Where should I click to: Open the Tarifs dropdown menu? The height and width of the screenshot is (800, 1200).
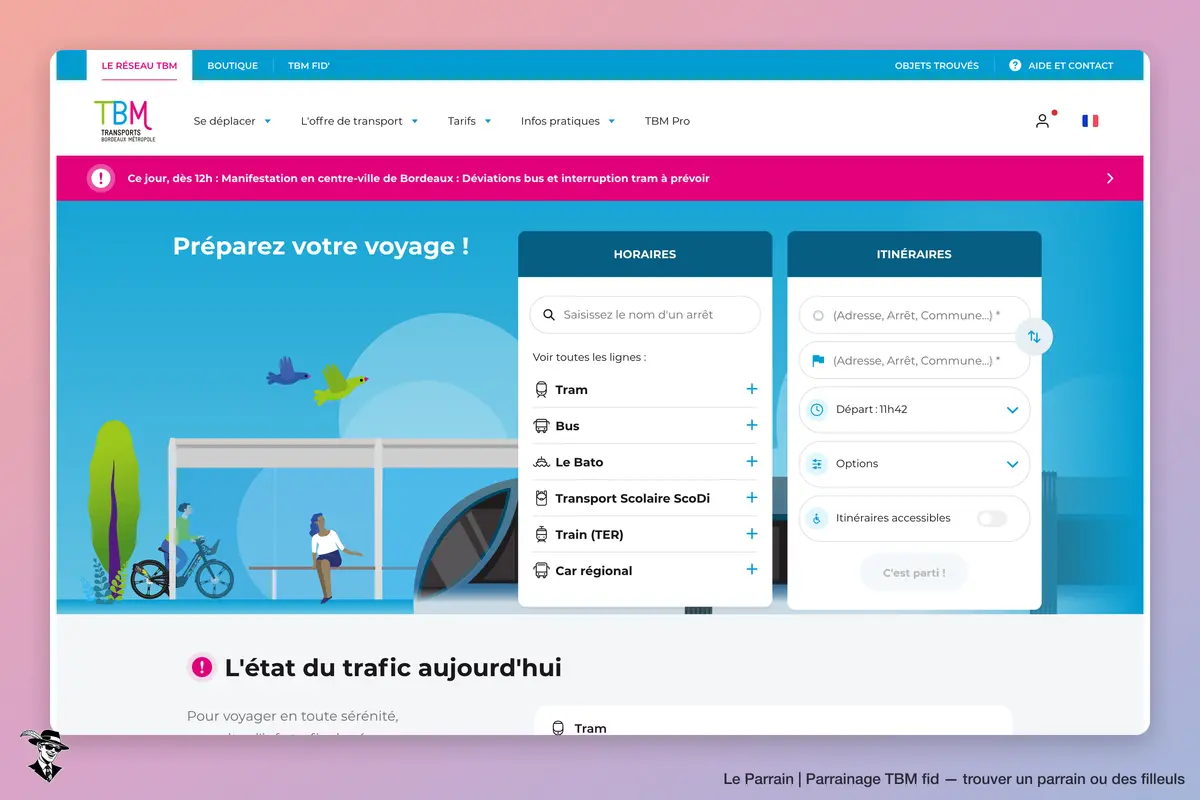click(470, 121)
